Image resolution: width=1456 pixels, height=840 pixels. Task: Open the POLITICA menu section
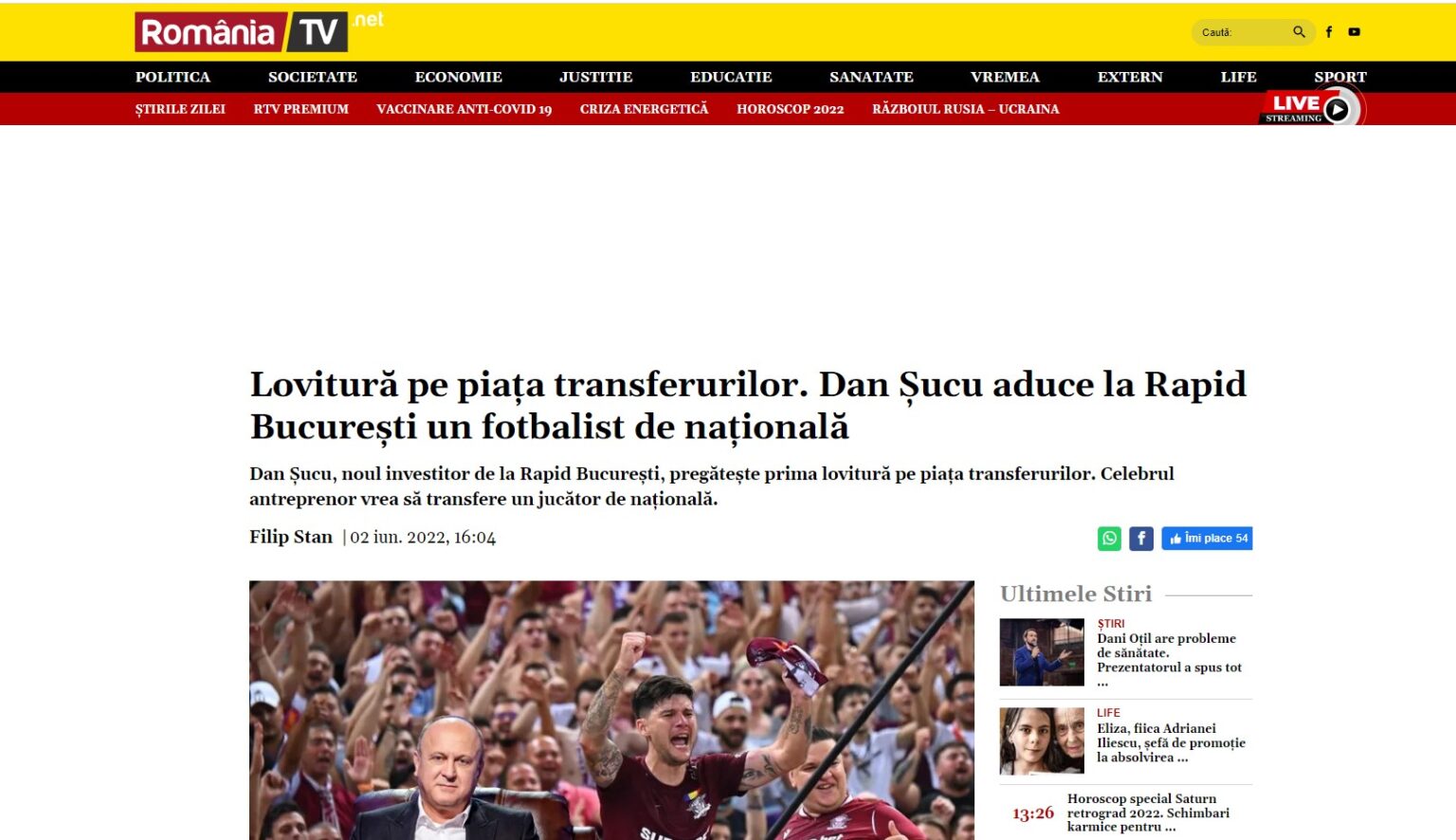[173, 77]
